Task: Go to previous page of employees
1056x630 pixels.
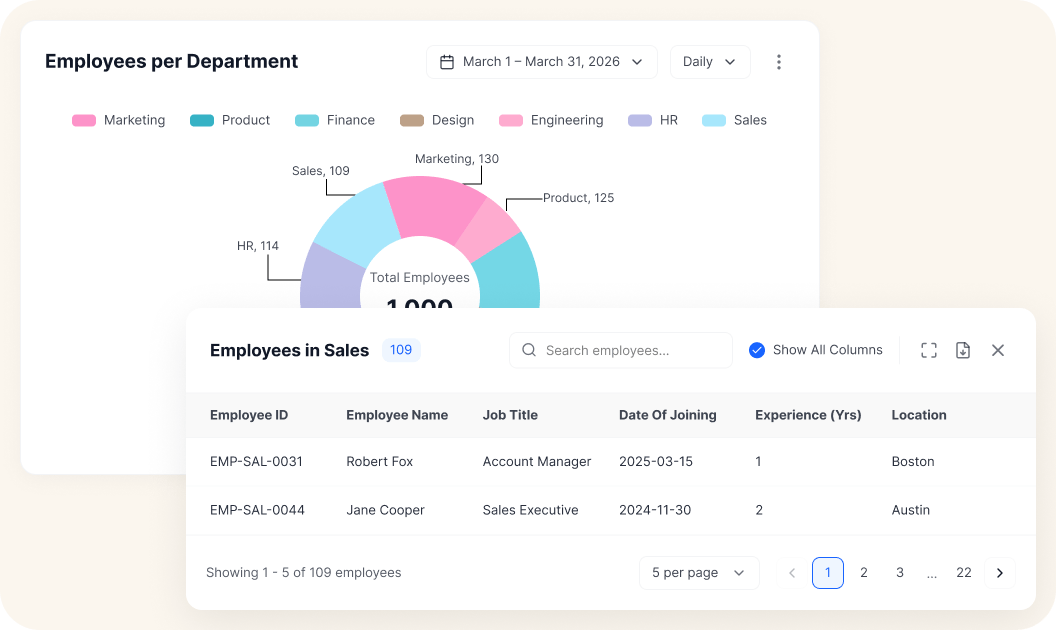Action: click(792, 573)
